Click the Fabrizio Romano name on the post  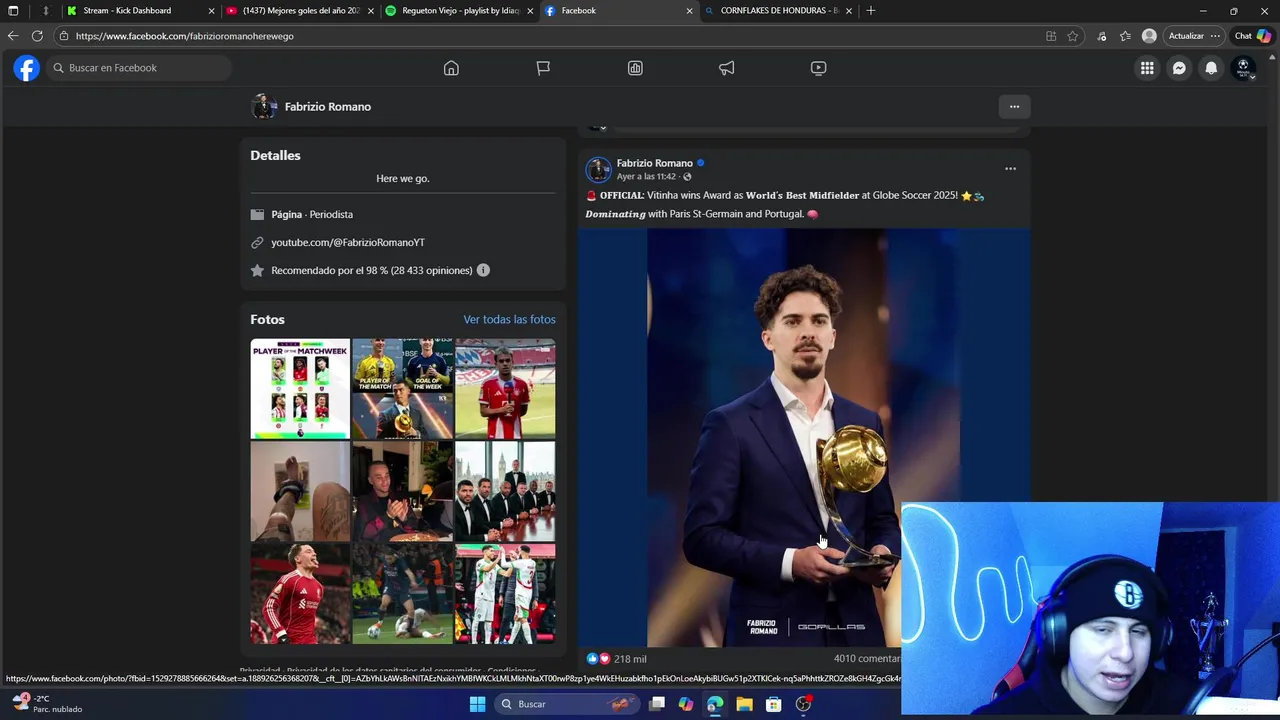click(x=654, y=163)
